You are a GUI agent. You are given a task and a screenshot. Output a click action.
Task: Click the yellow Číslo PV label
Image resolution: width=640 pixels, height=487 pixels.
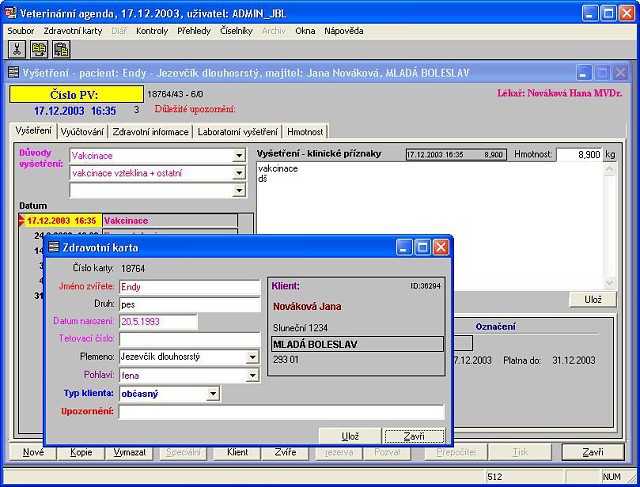[76, 94]
